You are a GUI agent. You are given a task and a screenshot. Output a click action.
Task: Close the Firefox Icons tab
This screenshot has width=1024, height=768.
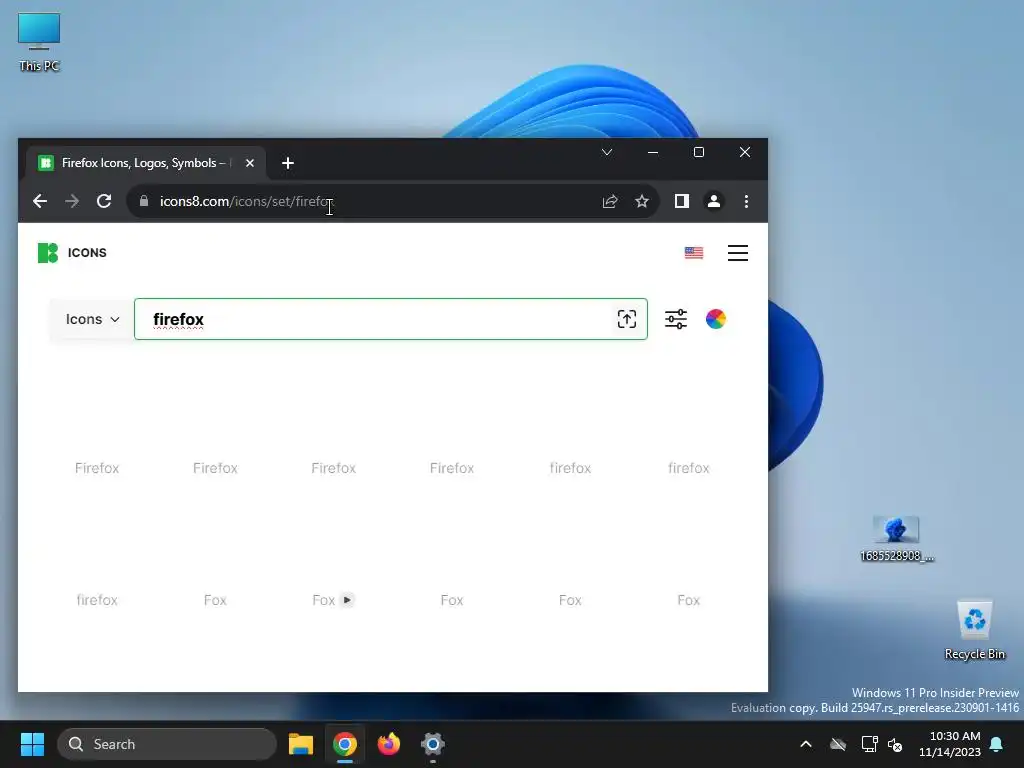point(249,163)
